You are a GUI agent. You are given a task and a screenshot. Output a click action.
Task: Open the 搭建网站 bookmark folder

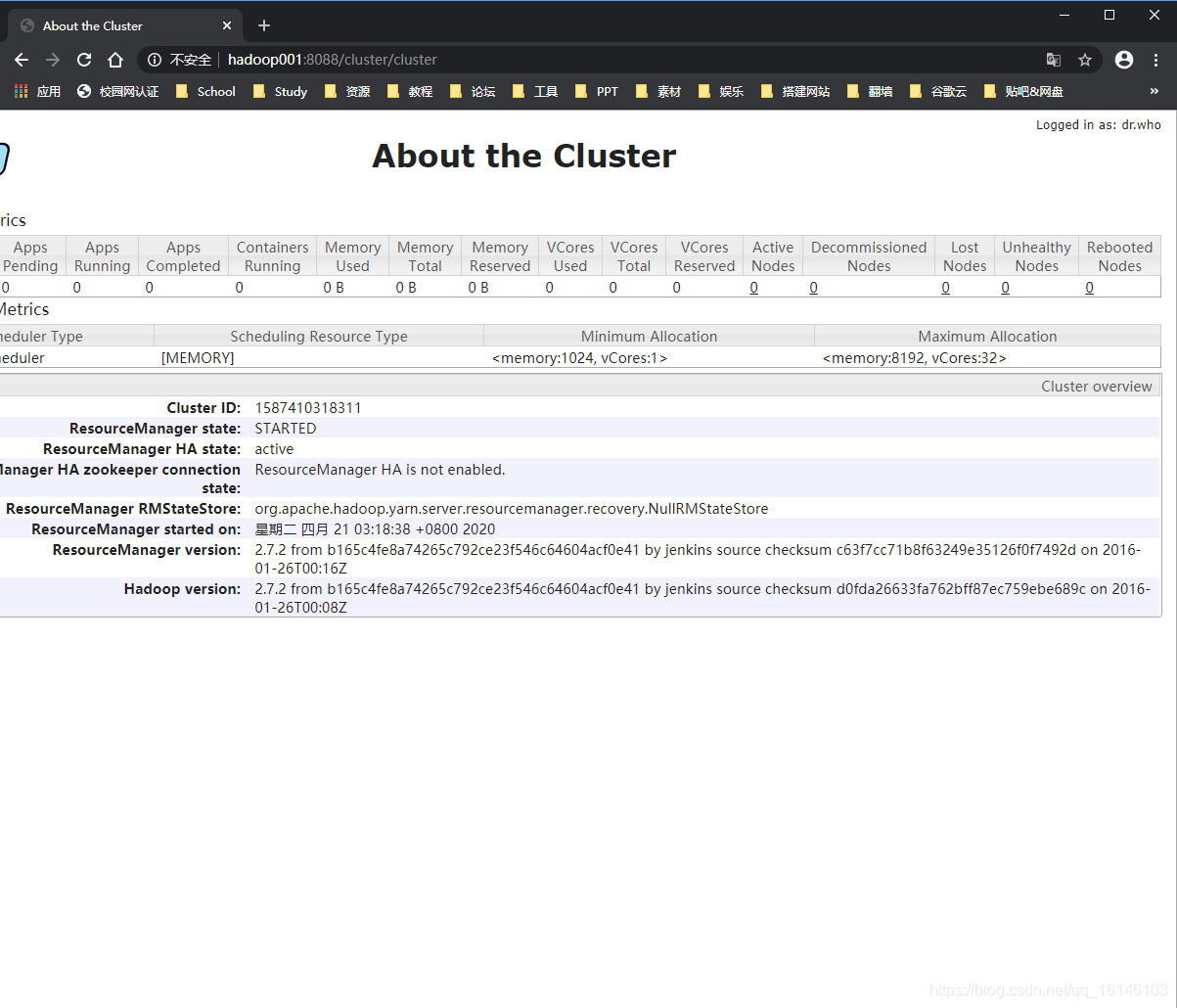795,91
